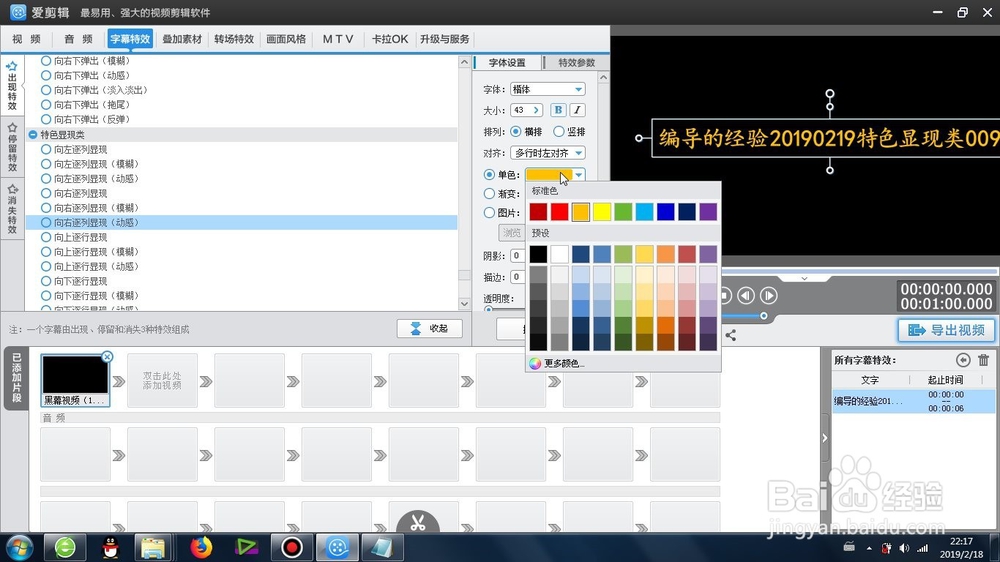The image size is (1000, 562).
Task: Open the QQ penguin taskbar icon
Action: [x=111, y=547]
